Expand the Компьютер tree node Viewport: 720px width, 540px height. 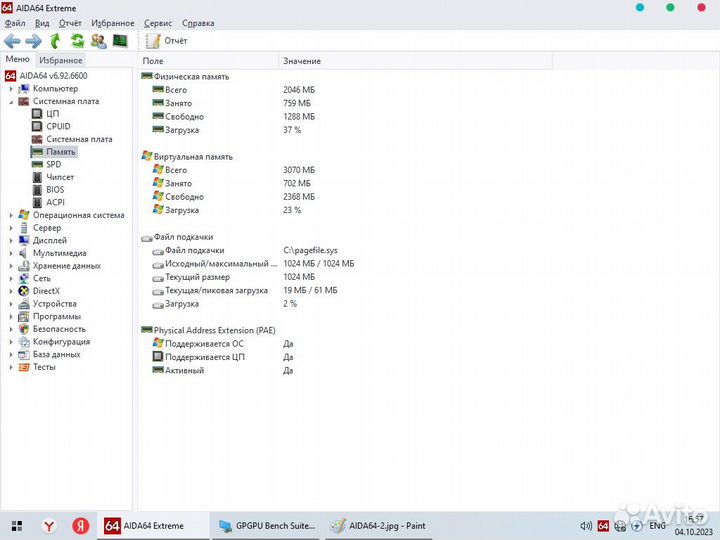pos(11,89)
